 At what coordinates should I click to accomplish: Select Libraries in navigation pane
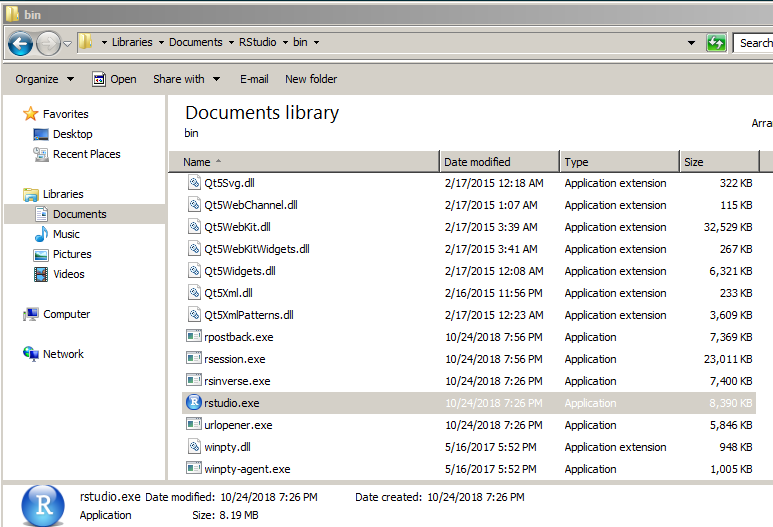tap(63, 194)
